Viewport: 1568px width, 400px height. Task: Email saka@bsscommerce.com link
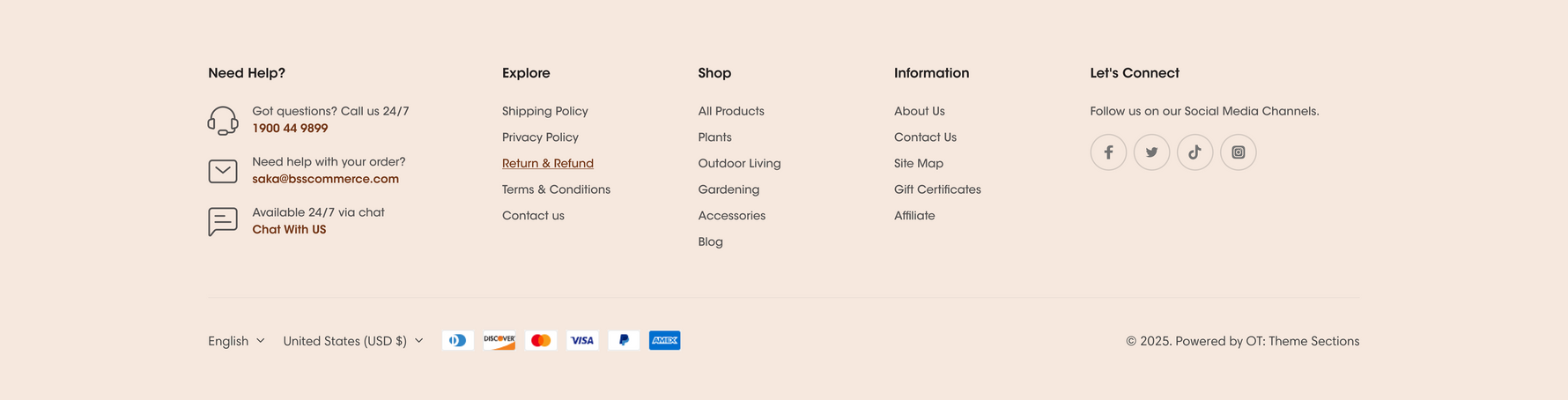(325, 179)
